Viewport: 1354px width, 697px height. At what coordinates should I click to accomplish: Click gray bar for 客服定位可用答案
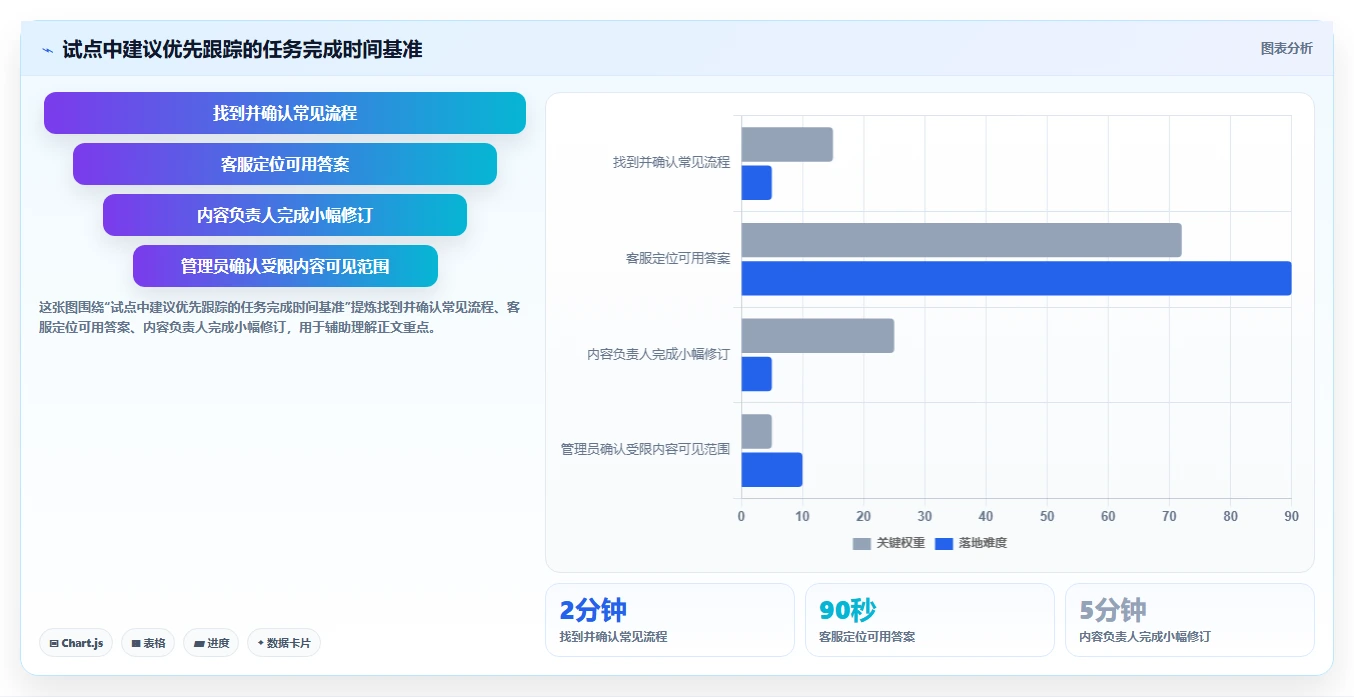pyautogui.click(x=961, y=240)
